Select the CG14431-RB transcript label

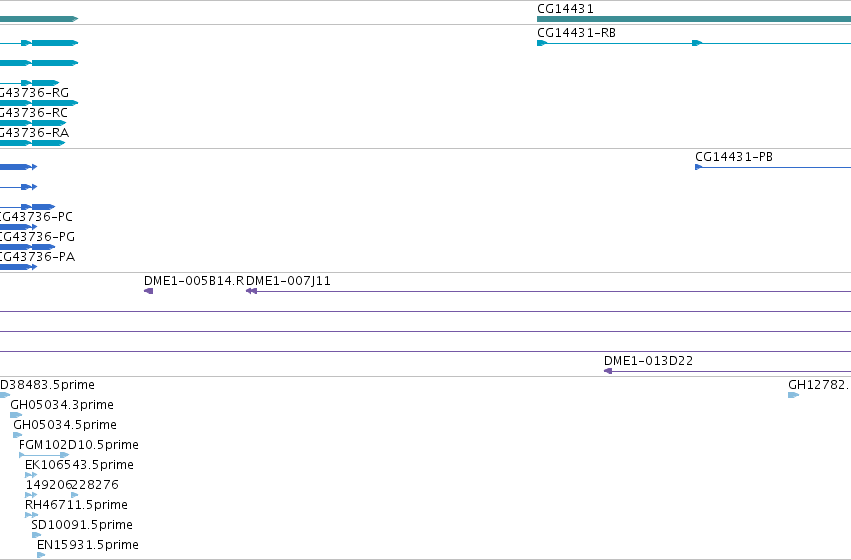576,33
